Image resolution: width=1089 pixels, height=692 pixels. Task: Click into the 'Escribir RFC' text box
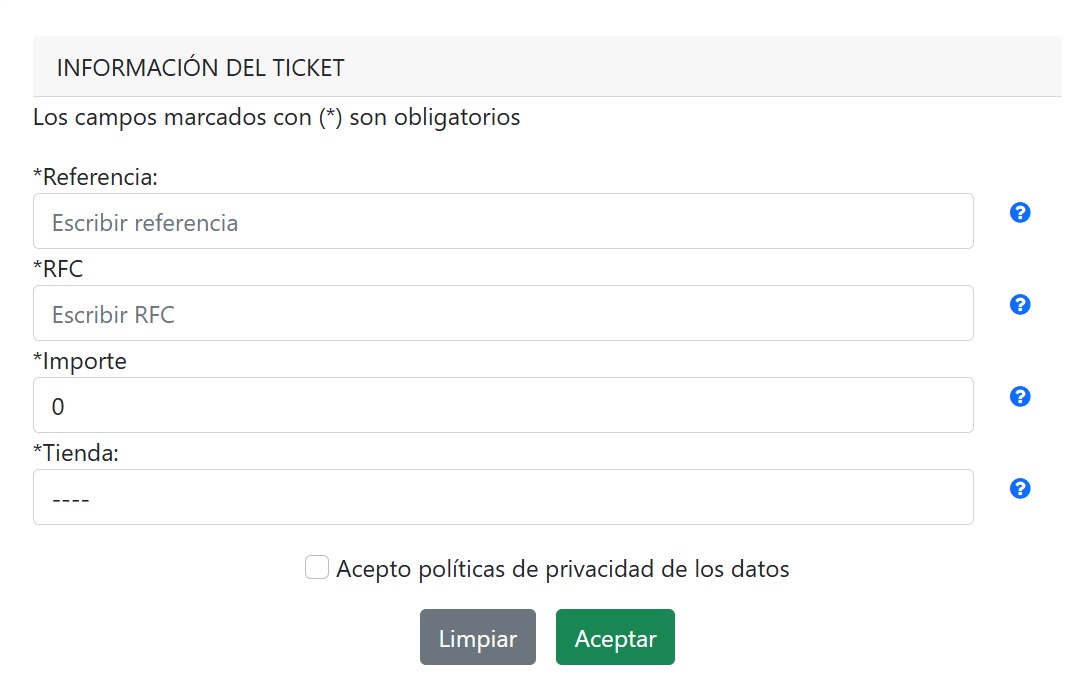pyautogui.click(x=503, y=313)
